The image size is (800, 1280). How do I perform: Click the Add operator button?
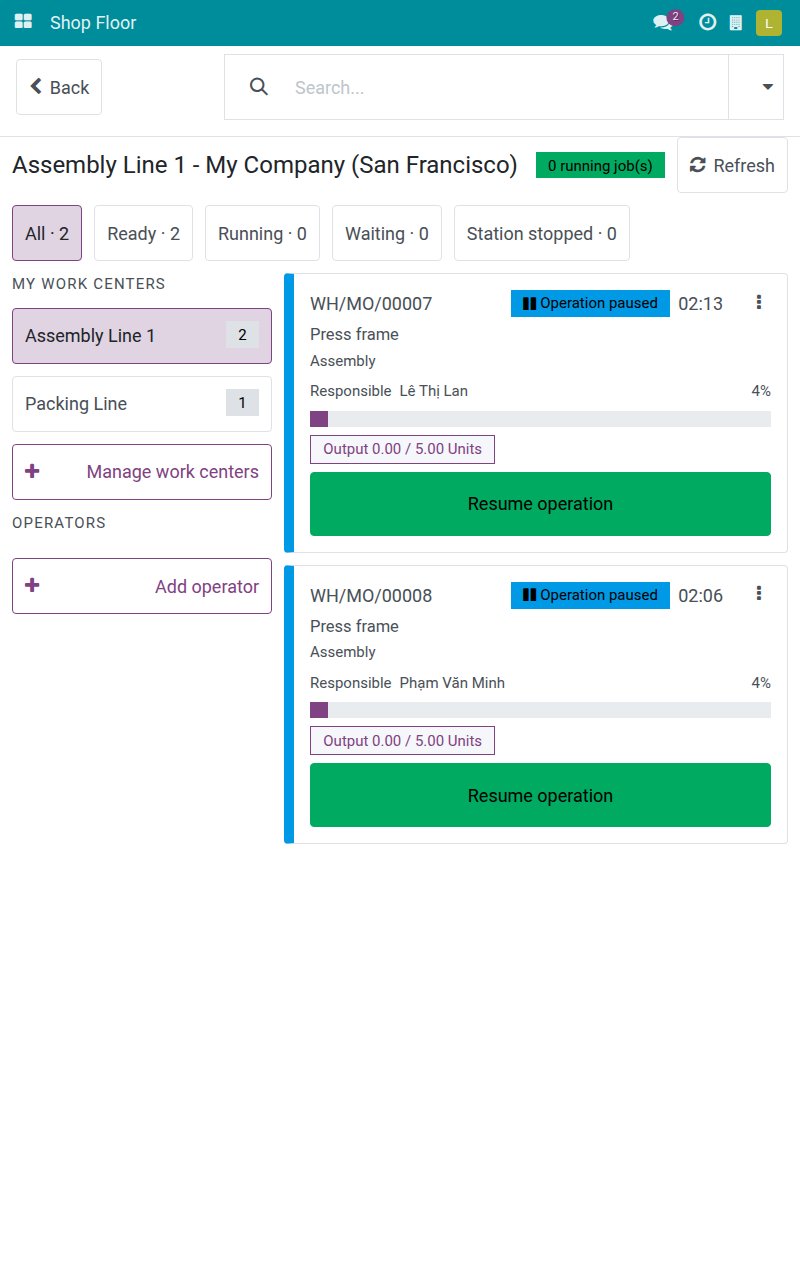coord(142,586)
